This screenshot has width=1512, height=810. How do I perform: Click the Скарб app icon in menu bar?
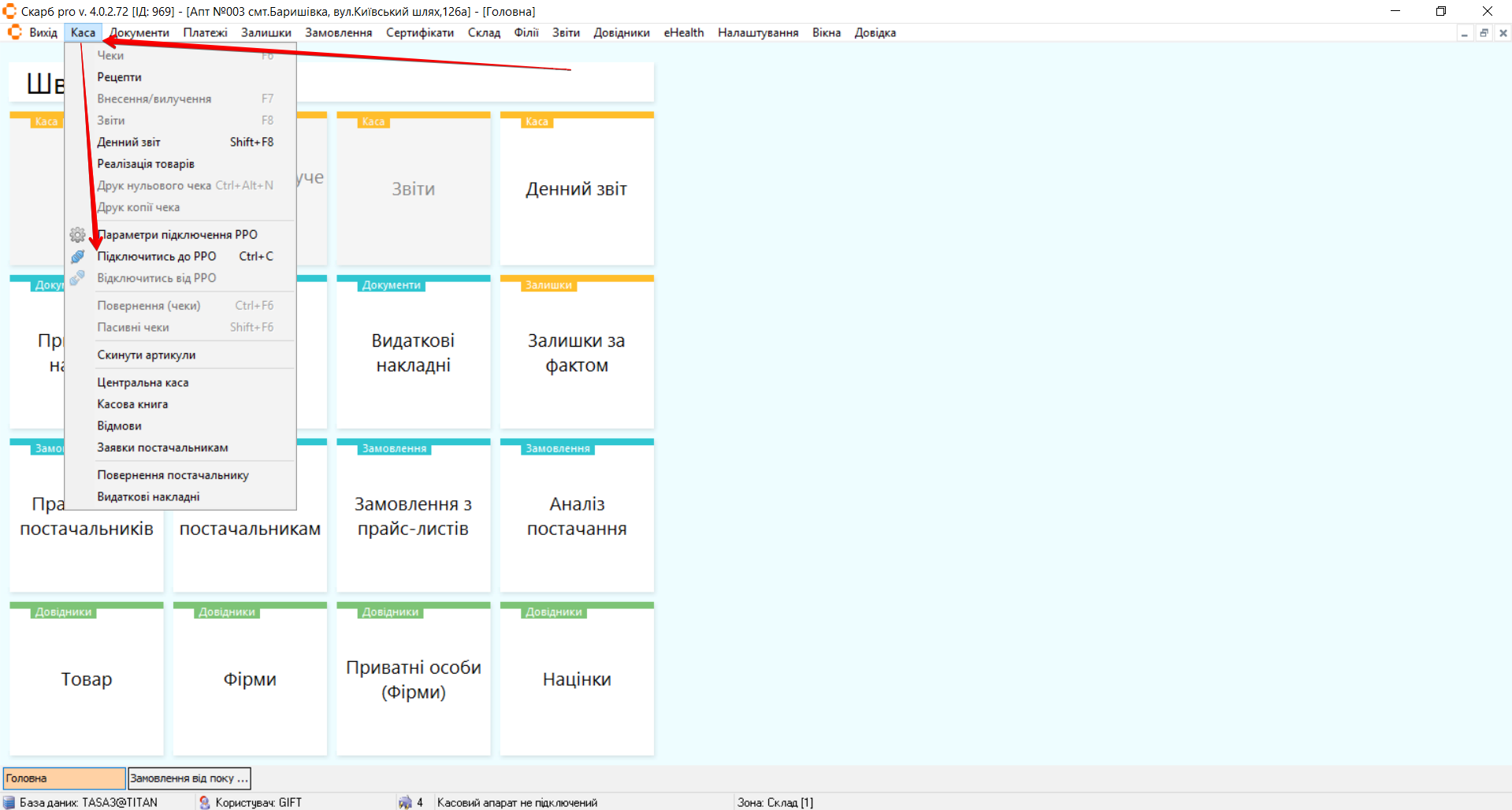click(14, 32)
